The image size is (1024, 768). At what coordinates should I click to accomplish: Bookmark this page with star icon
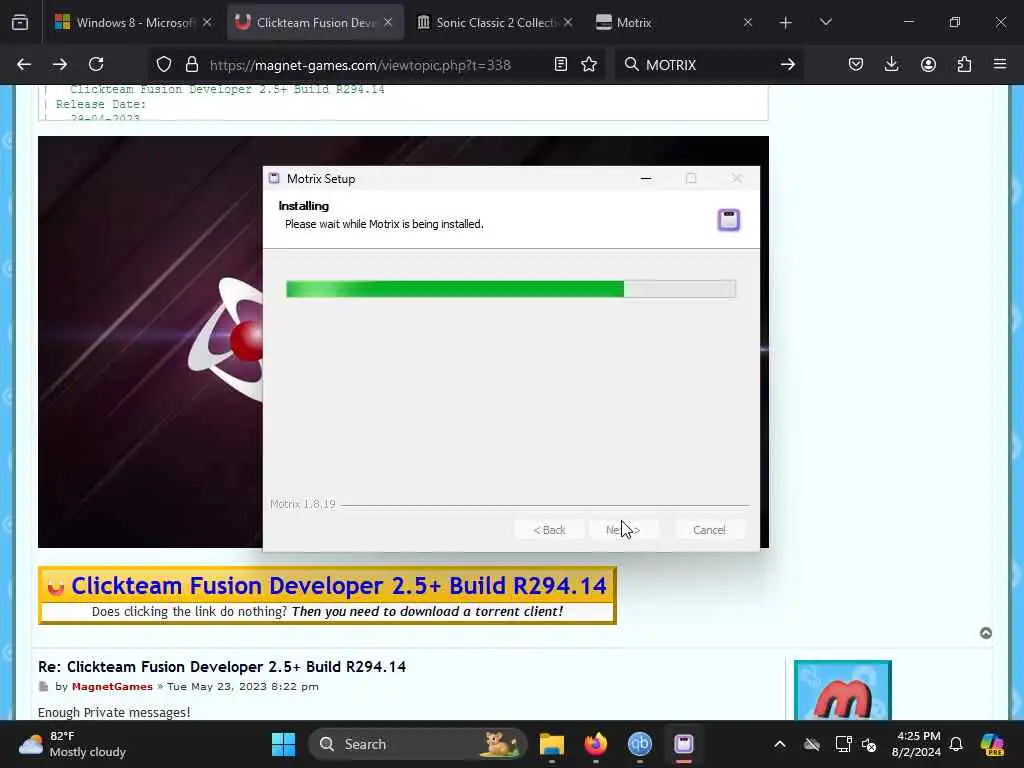pos(589,64)
